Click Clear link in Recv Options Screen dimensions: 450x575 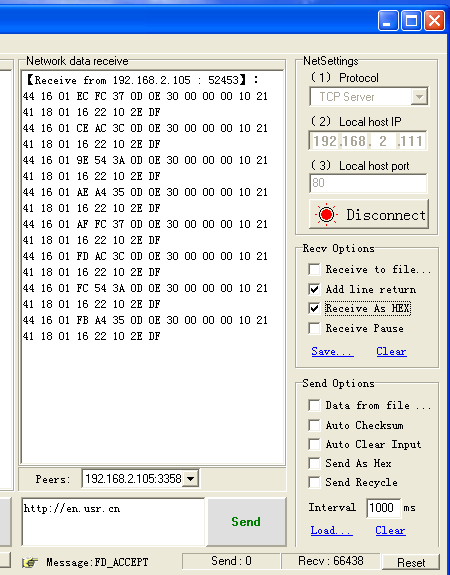391,351
